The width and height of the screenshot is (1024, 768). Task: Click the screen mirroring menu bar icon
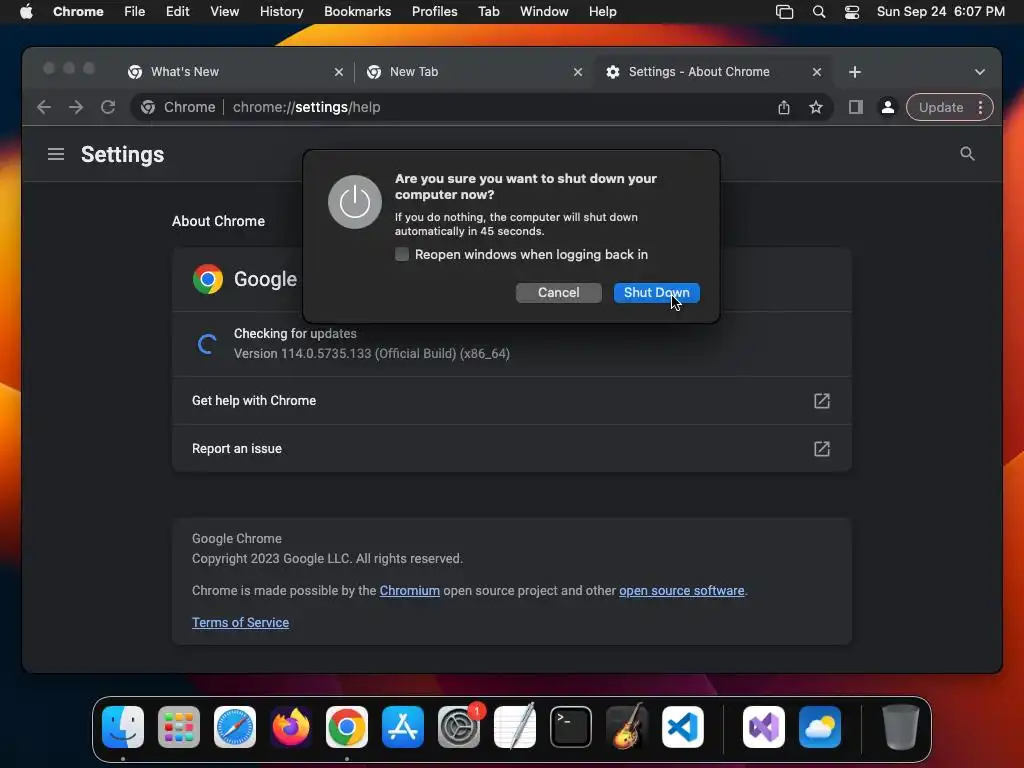click(784, 12)
